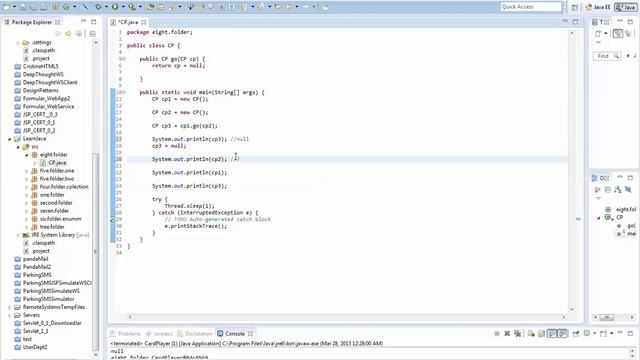Image resolution: width=640 pixels, height=360 pixels.
Task: Collapse the src folder node
Action: (18, 147)
